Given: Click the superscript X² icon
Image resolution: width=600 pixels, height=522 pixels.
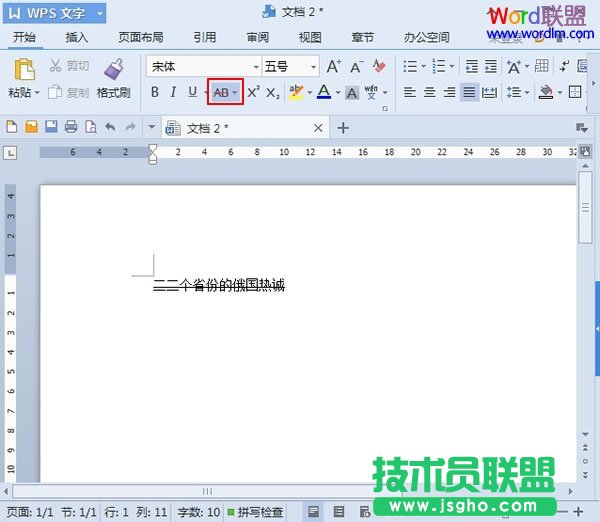Looking at the screenshot, I should coord(253,93).
